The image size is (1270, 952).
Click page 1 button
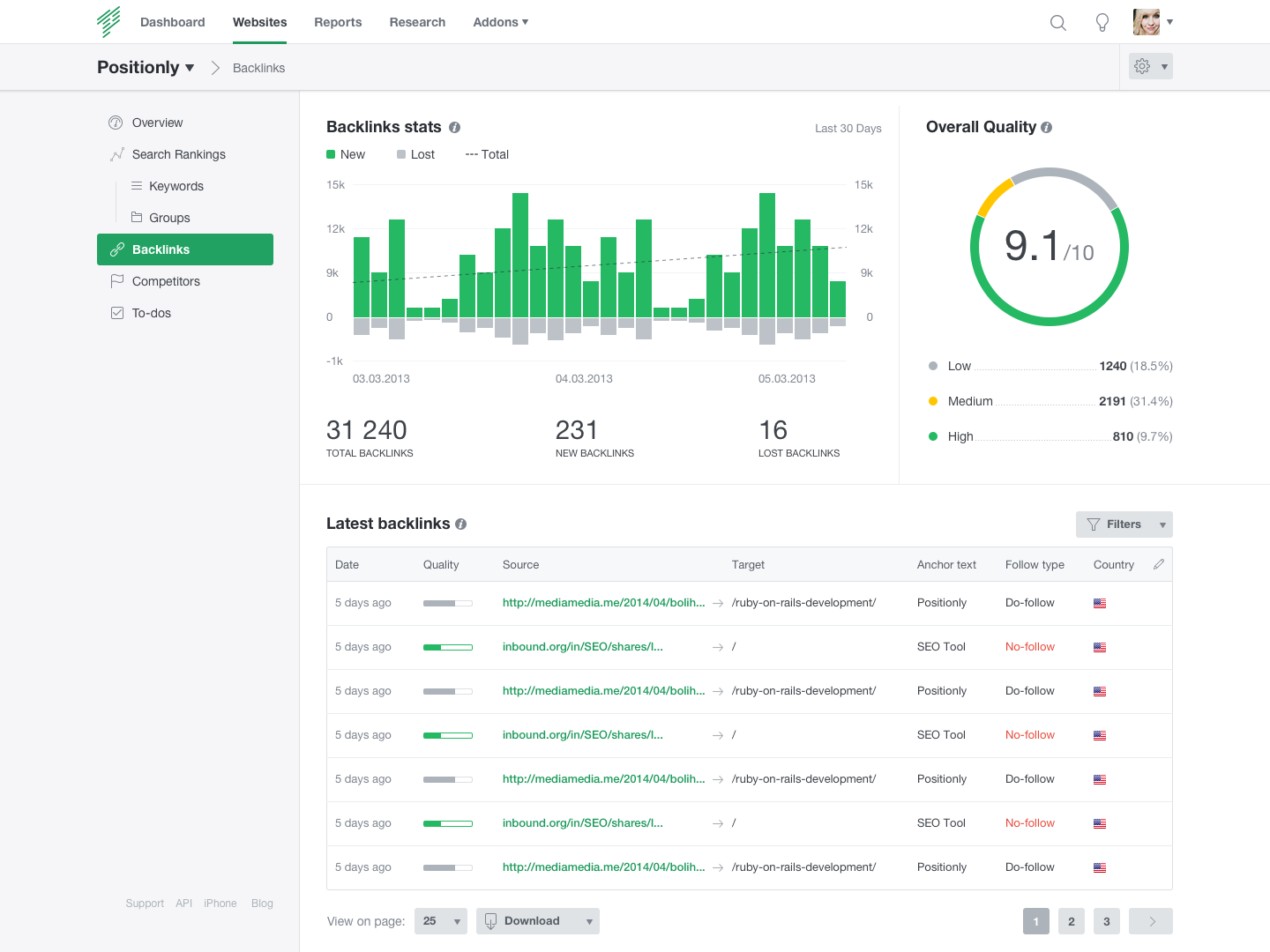click(x=1036, y=921)
